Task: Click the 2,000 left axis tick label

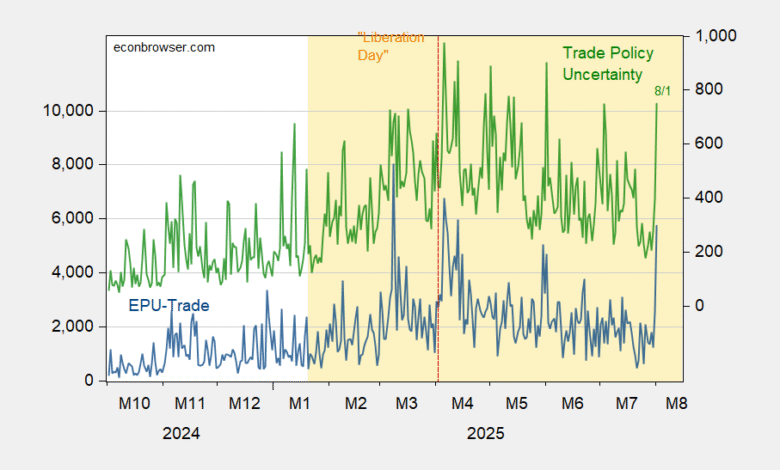Action: (x=73, y=326)
